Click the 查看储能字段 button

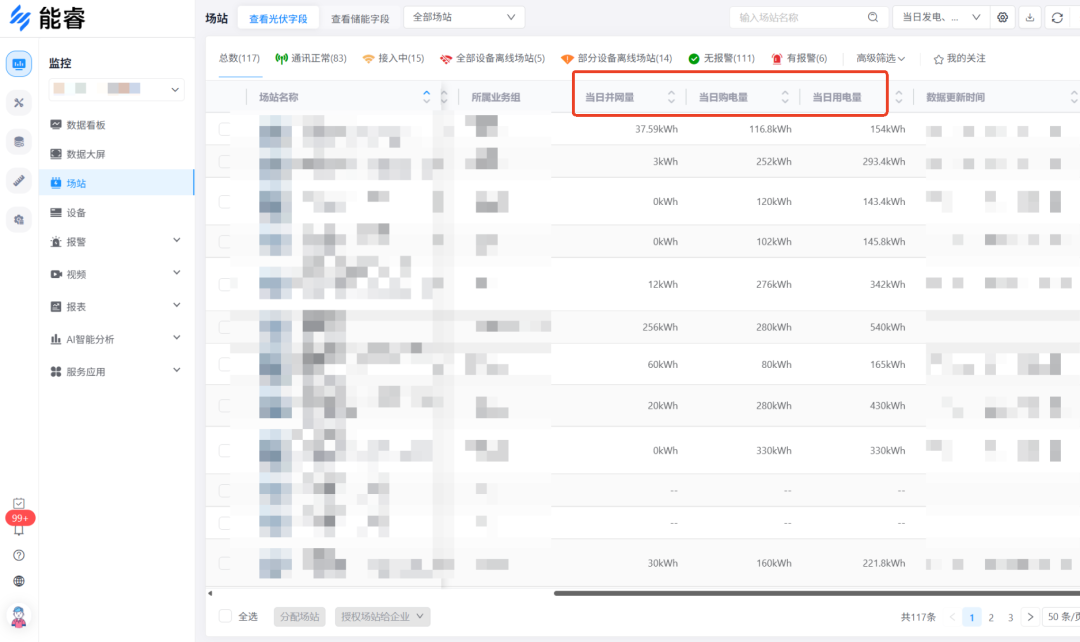pyautogui.click(x=358, y=17)
